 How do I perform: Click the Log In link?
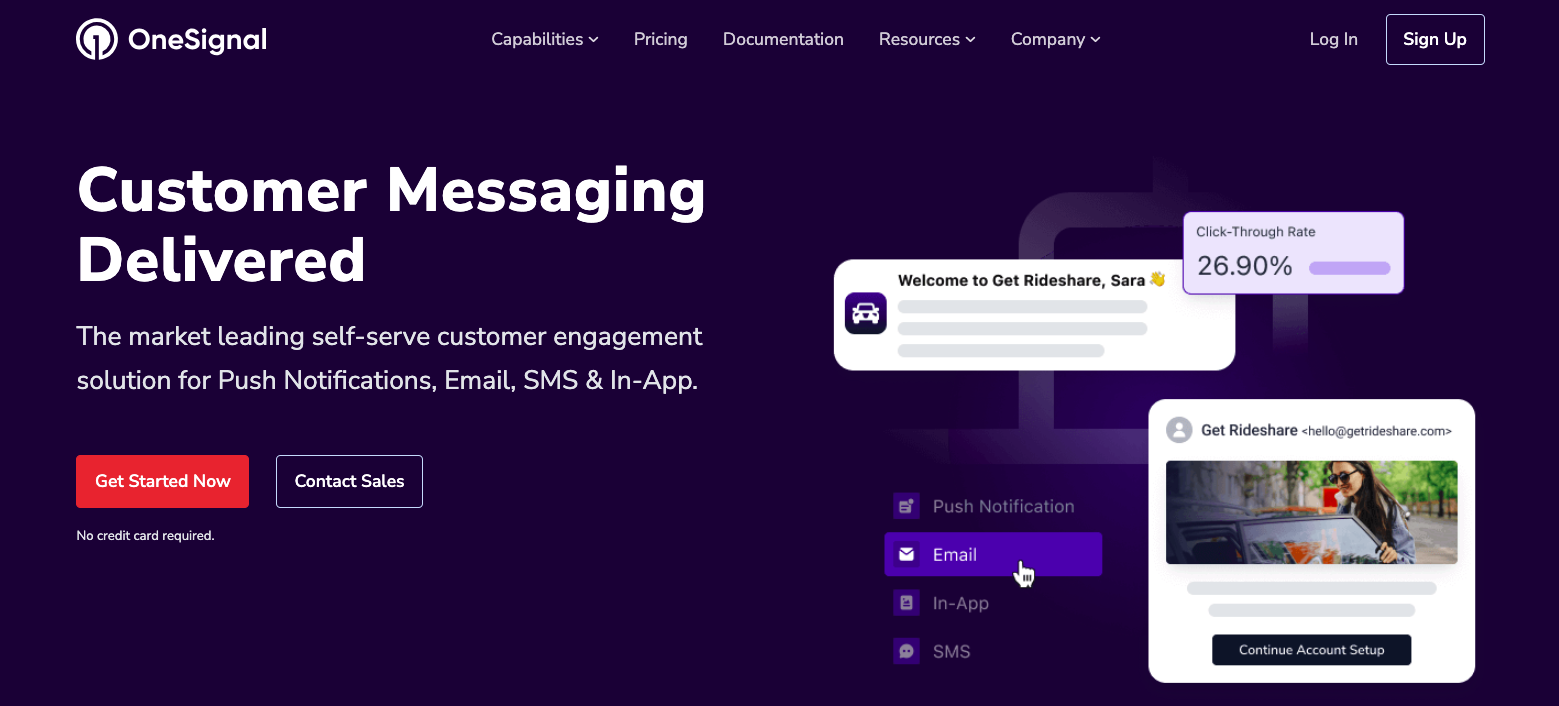tap(1333, 39)
